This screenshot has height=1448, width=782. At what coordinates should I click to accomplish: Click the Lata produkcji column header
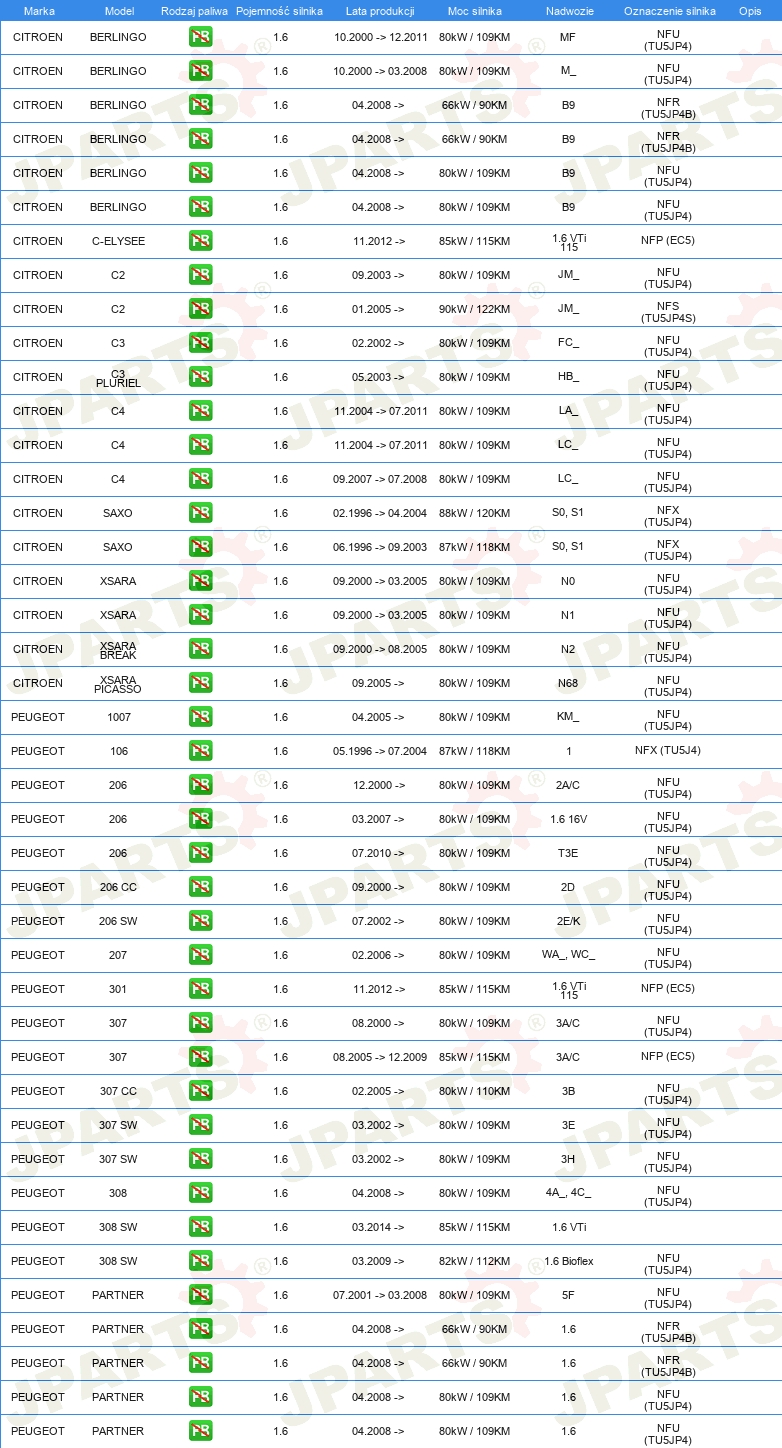coord(379,11)
